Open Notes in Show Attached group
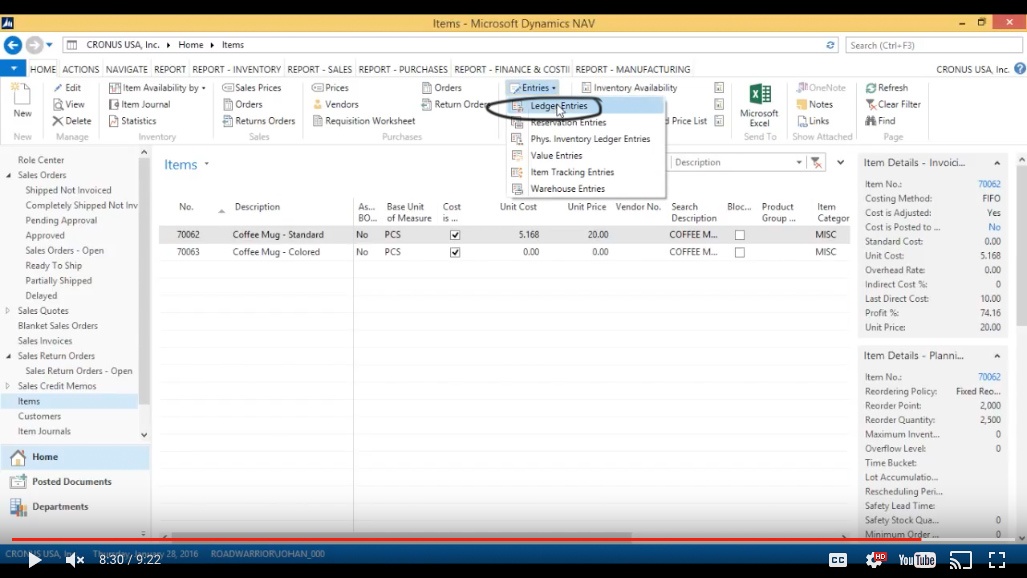Viewport: 1027px width, 578px height. pos(814,104)
